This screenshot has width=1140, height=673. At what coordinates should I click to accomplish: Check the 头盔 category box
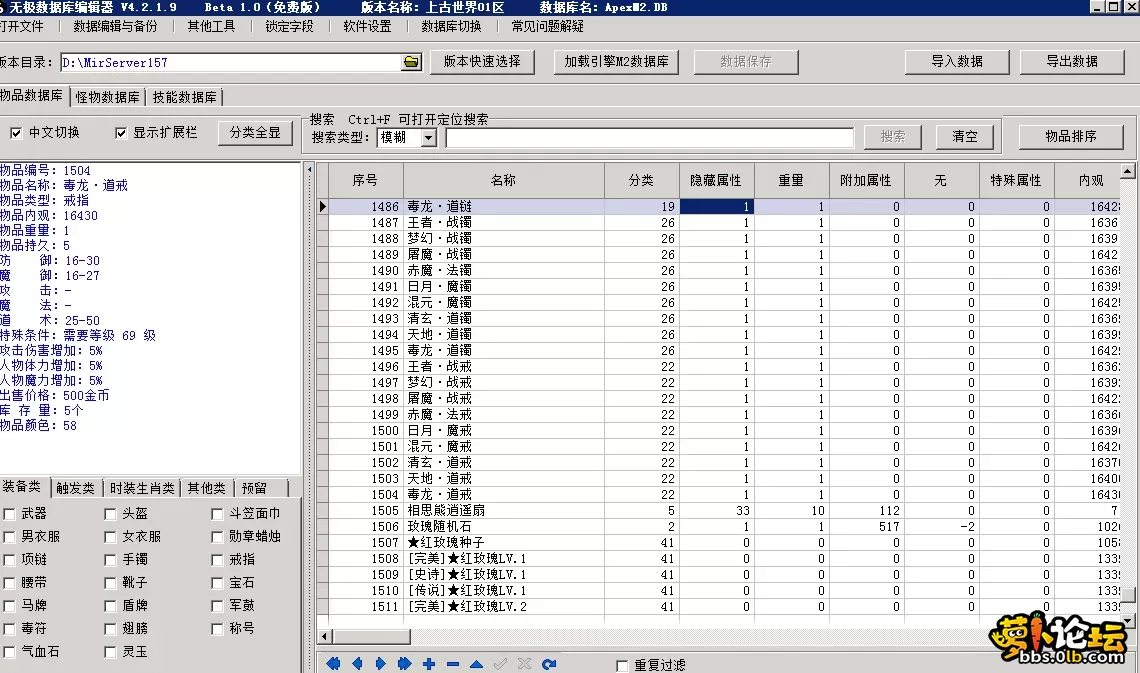pos(110,514)
